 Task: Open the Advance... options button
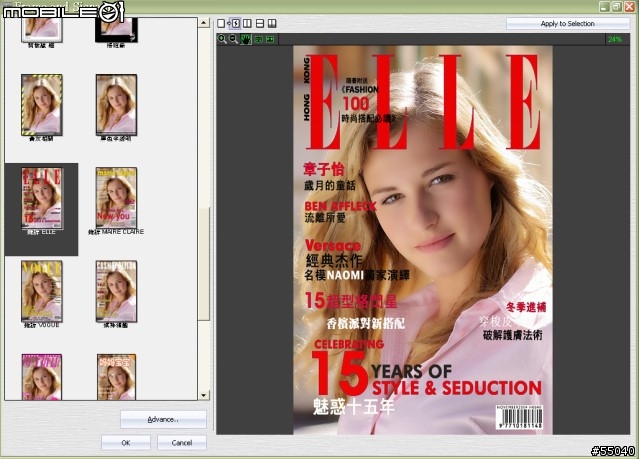[x=163, y=419]
